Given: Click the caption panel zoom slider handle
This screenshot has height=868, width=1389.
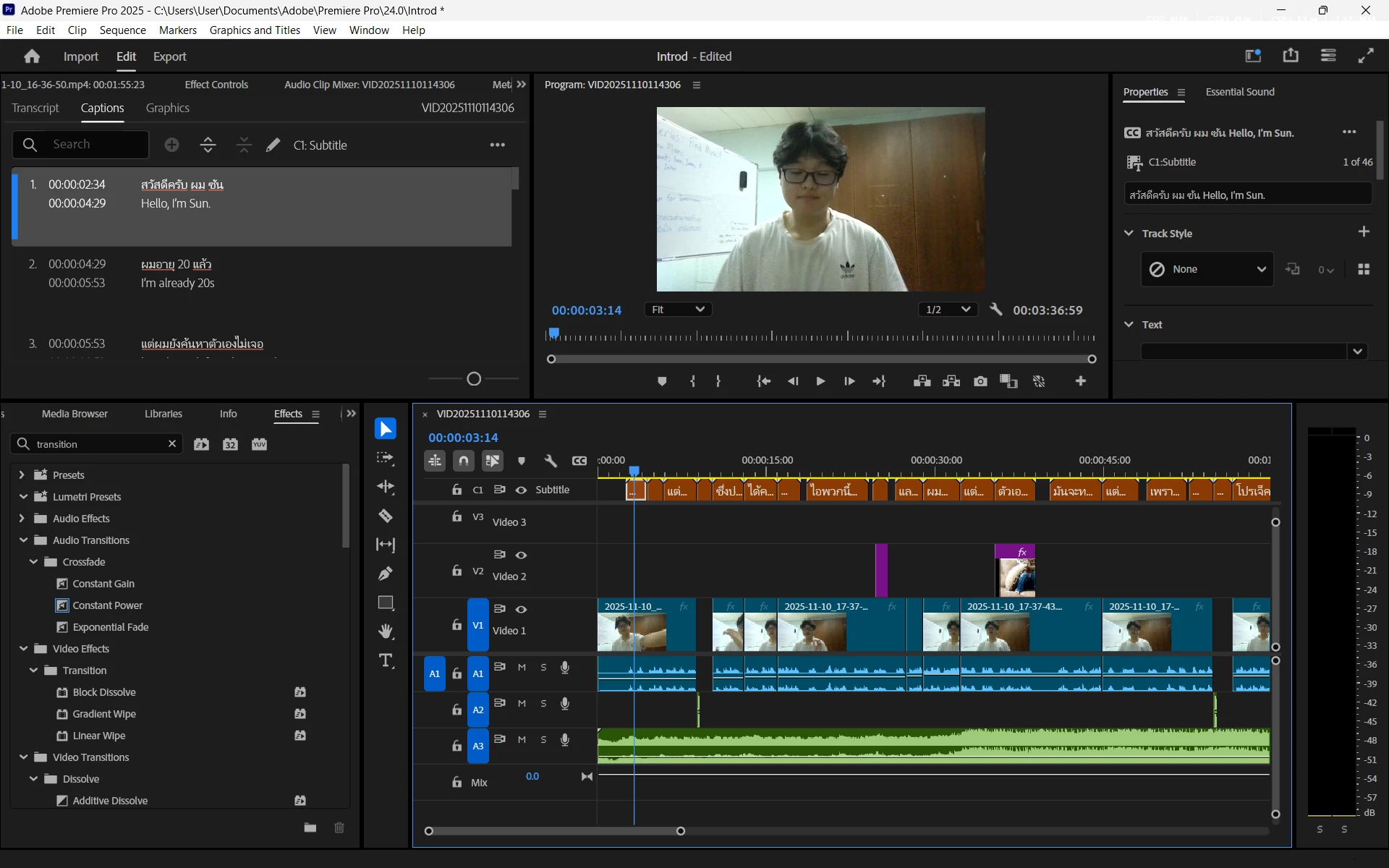Looking at the screenshot, I should click(x=474, y=379).
